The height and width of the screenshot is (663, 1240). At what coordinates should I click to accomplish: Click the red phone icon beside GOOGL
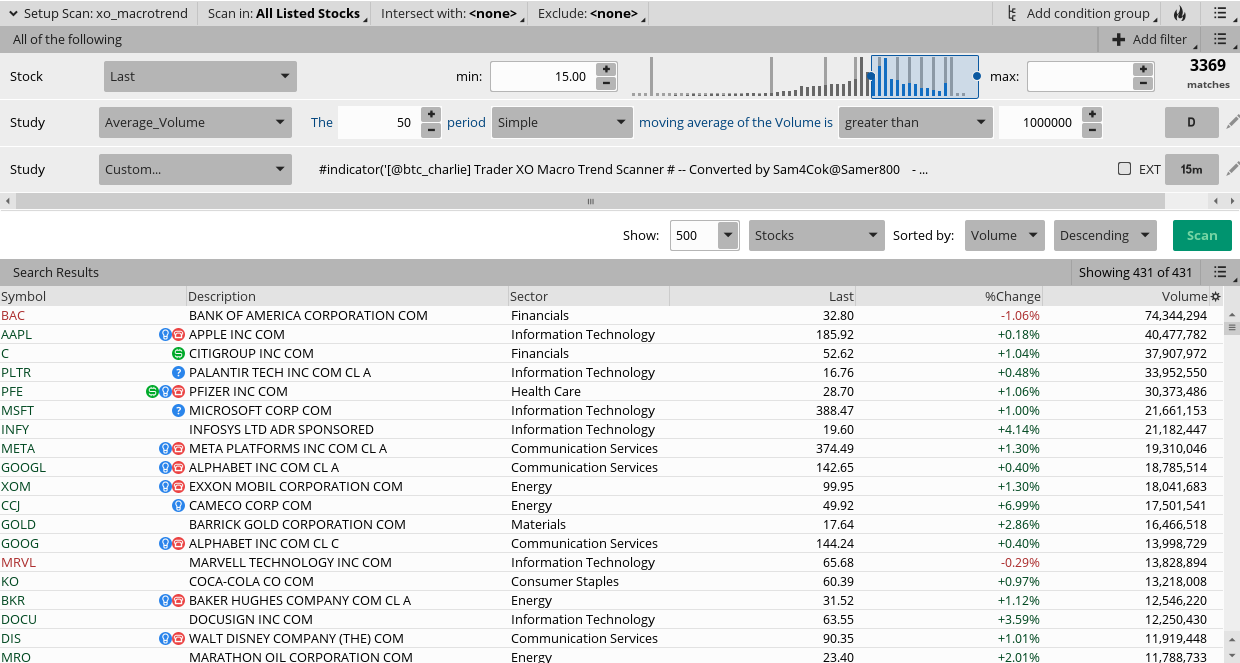(x=178, y=468)
